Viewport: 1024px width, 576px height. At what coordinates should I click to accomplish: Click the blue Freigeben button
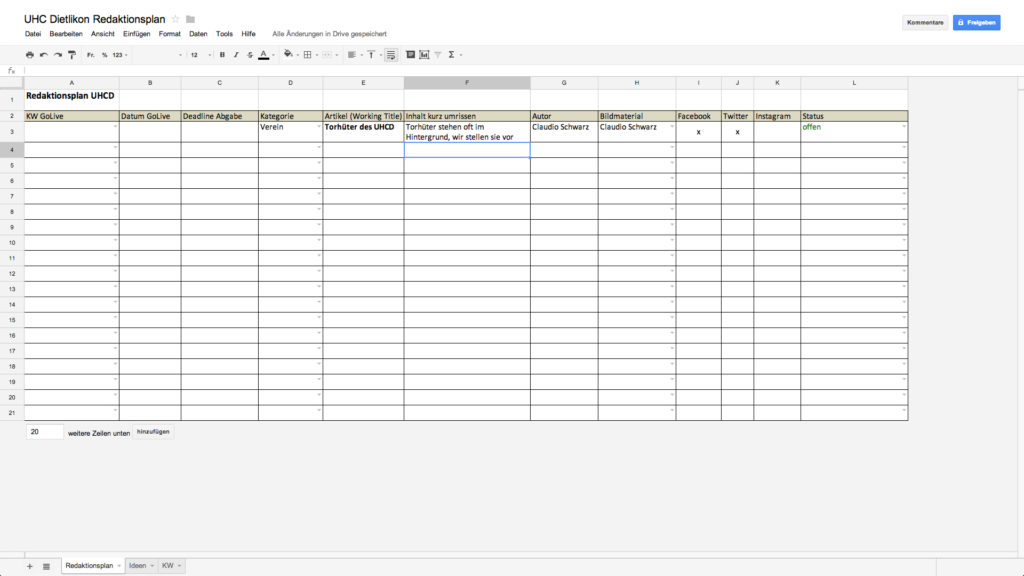976,22
